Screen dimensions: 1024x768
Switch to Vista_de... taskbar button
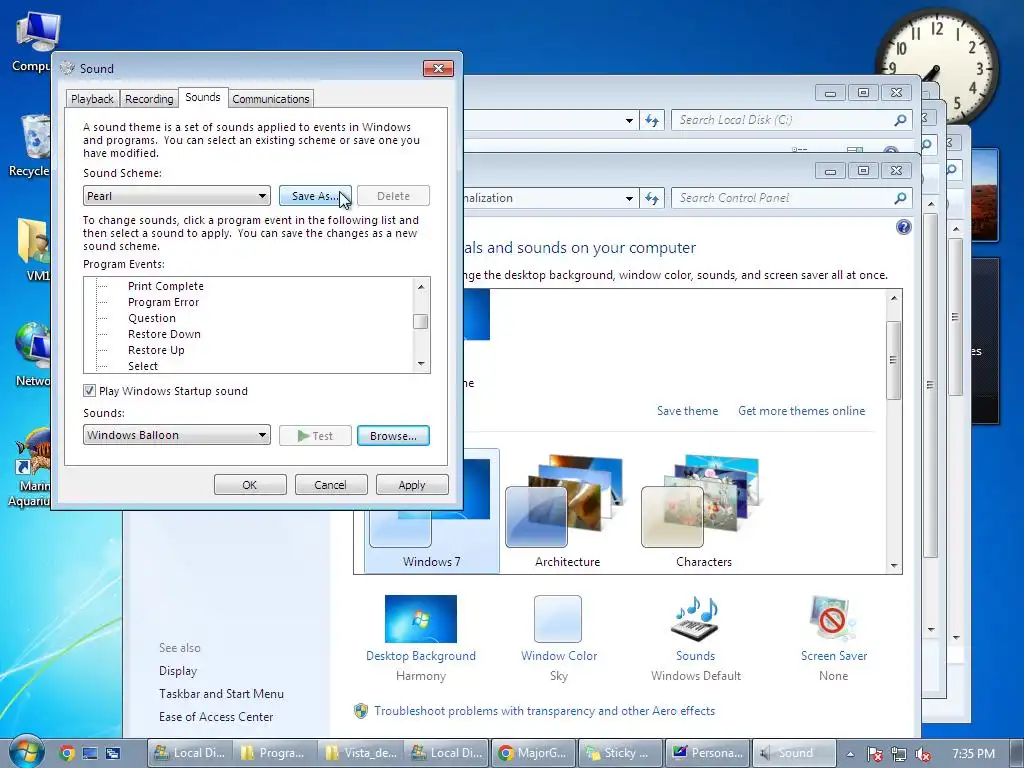click(361, 753)
